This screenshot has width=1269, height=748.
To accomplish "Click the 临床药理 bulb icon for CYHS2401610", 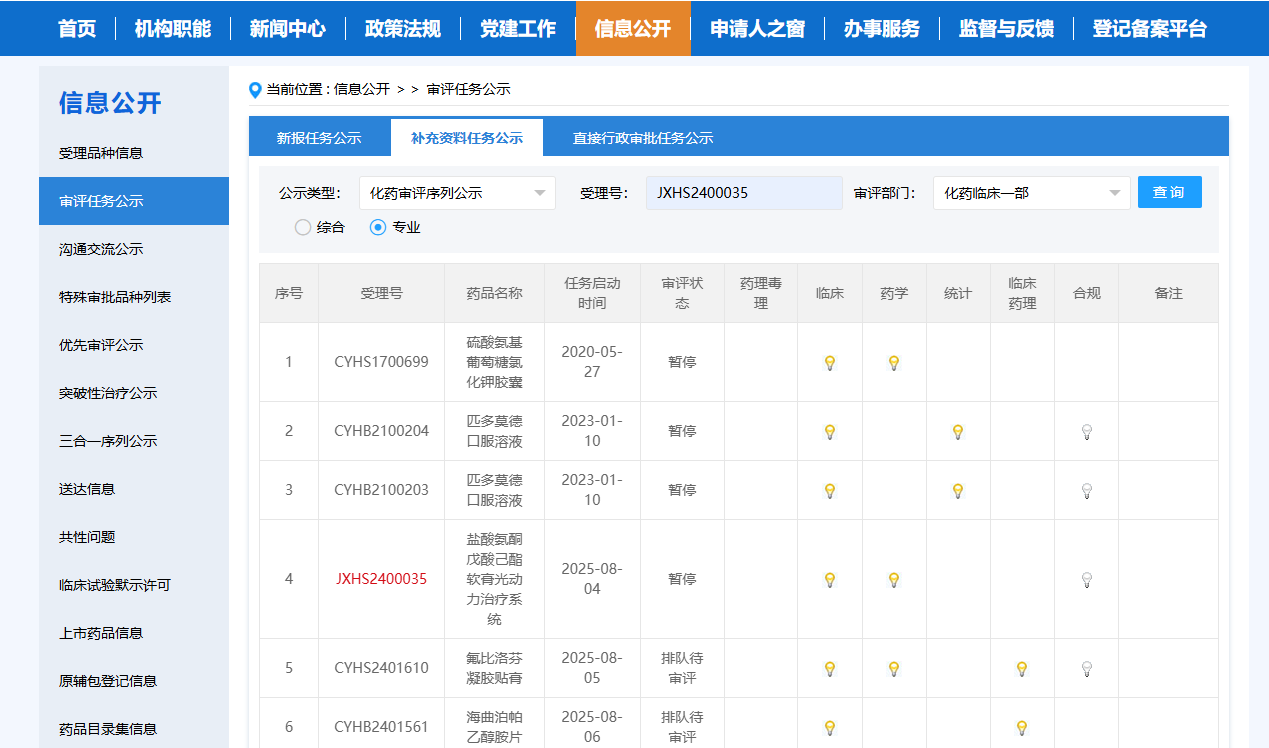I will click(x=1021, y=669).
